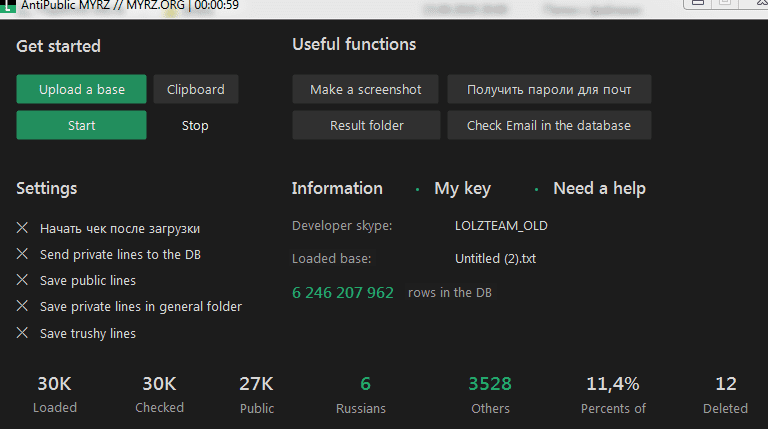Click the loaded base filename Untitled (2).txt
Viewport: 768px width, 429px height.
tap(495, 258)
